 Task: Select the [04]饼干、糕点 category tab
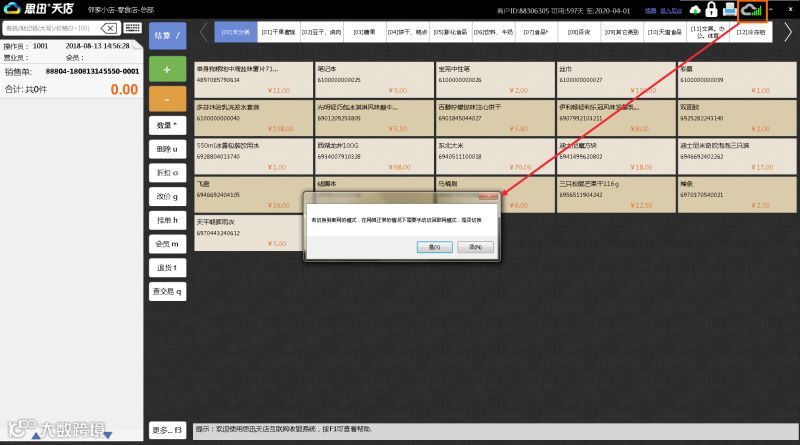[x=407, y=32]
